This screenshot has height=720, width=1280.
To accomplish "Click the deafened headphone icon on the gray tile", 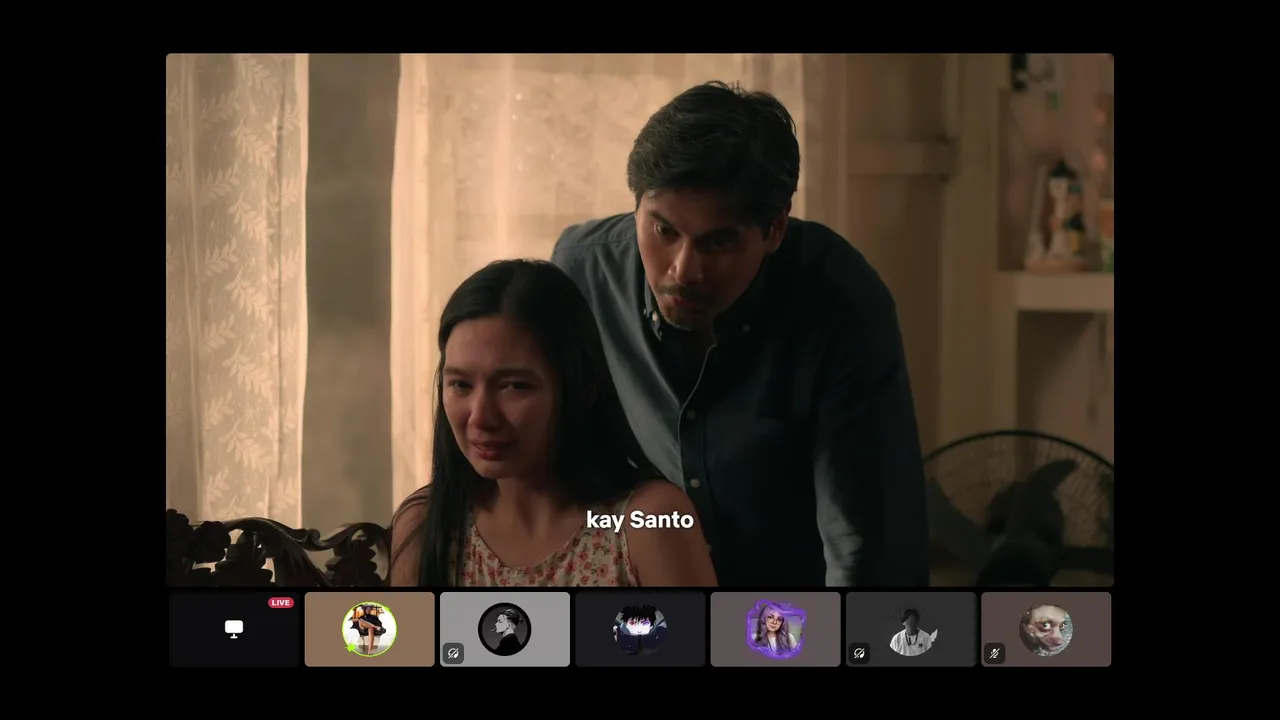I will (453, 654).
